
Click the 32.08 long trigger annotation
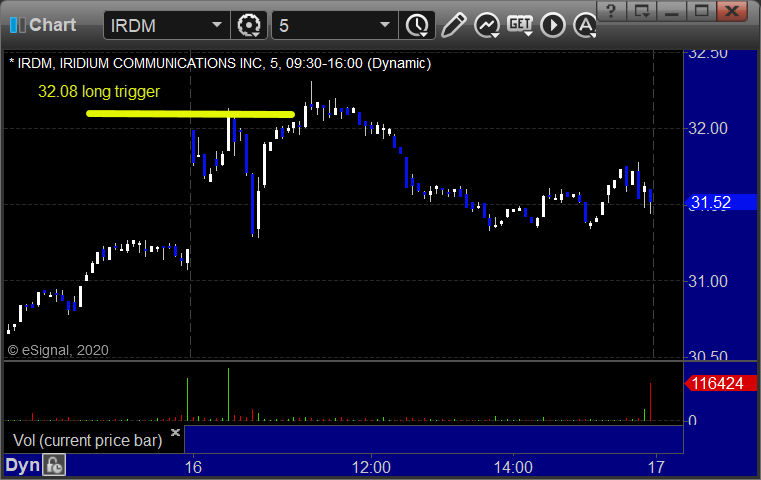99,91
